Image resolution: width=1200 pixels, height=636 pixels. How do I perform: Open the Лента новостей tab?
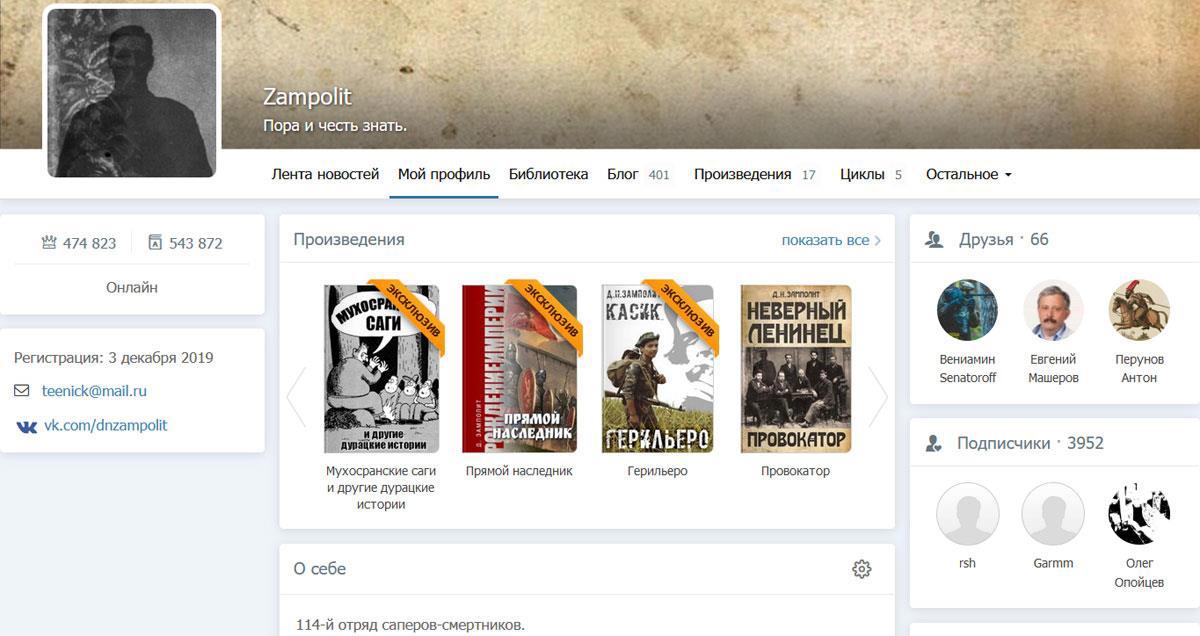pos(325,174)
